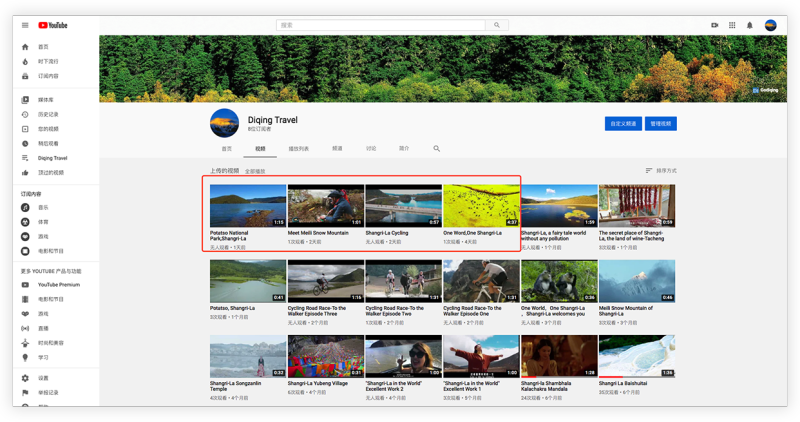Click the 自定义频道 button
800x422 pixels.
tap(623, 124)
